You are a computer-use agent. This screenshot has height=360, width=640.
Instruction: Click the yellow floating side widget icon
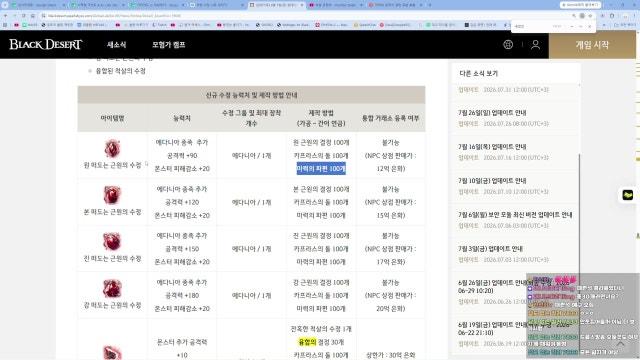[627, 195]
